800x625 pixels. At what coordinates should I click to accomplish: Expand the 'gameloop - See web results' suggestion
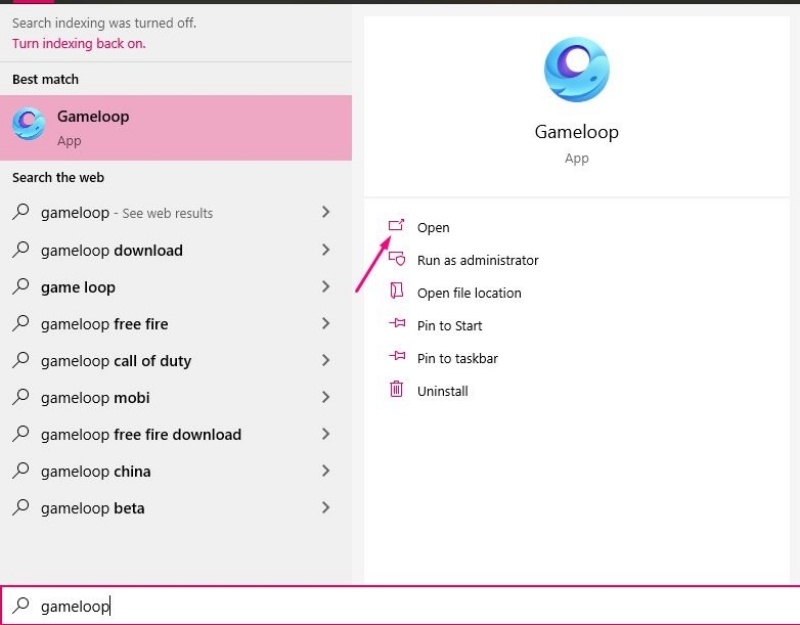point(325,213)
